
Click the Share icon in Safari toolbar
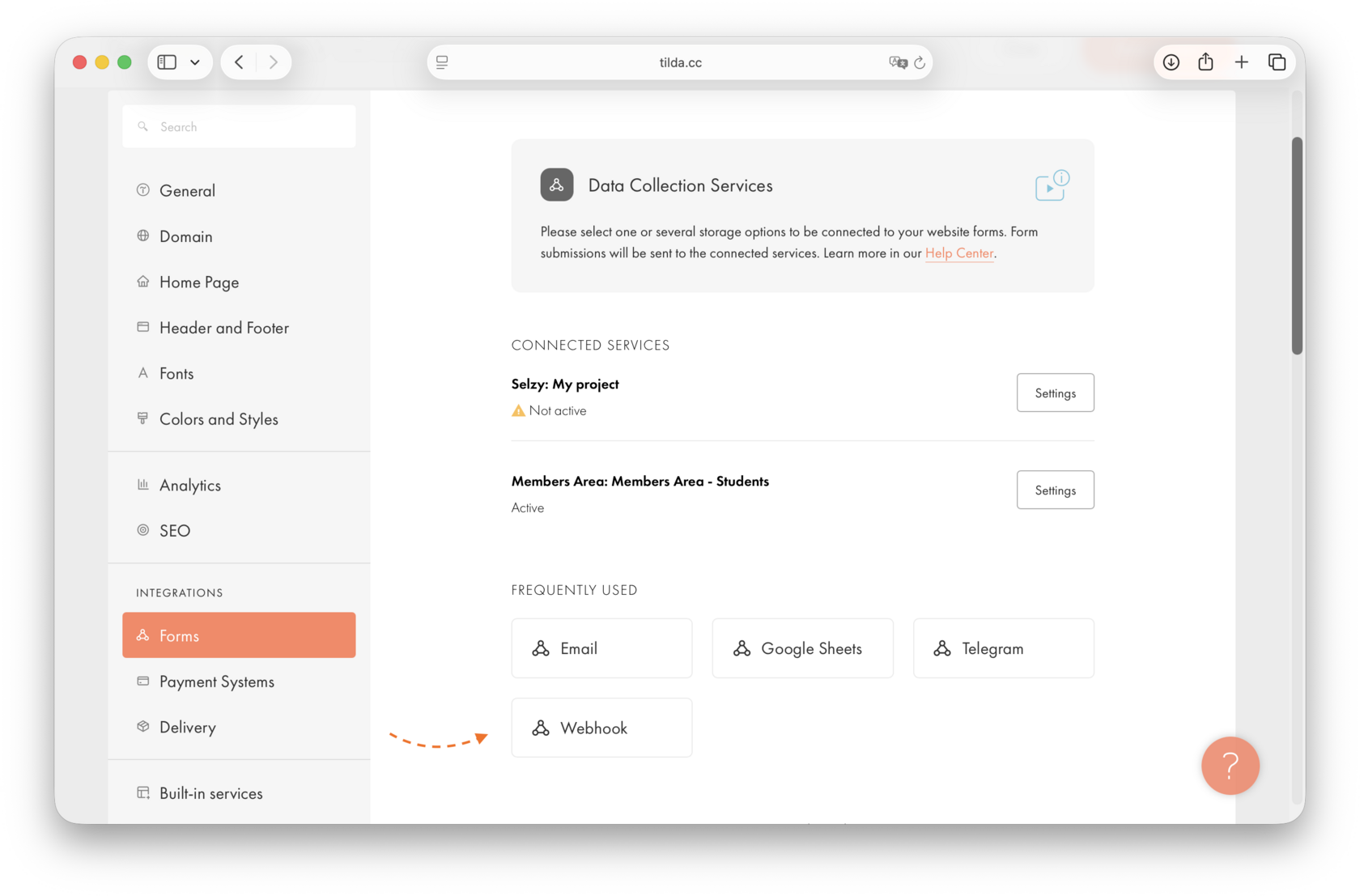[1206, 62]
